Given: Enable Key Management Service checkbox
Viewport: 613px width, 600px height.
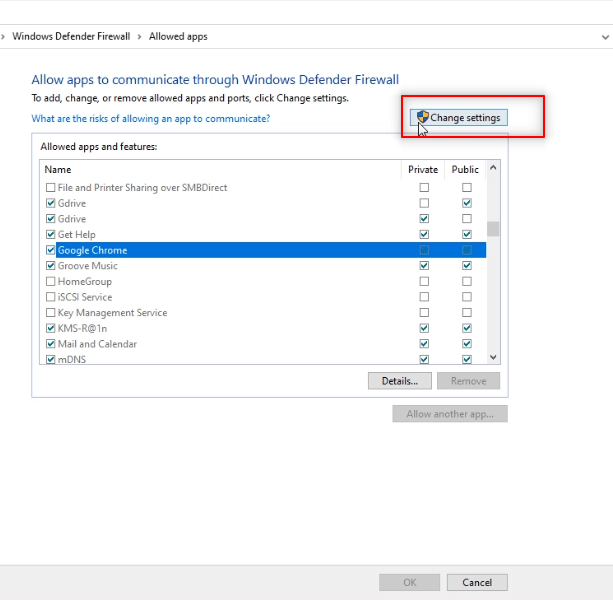Looking at the screenshot, I should 50,313.
